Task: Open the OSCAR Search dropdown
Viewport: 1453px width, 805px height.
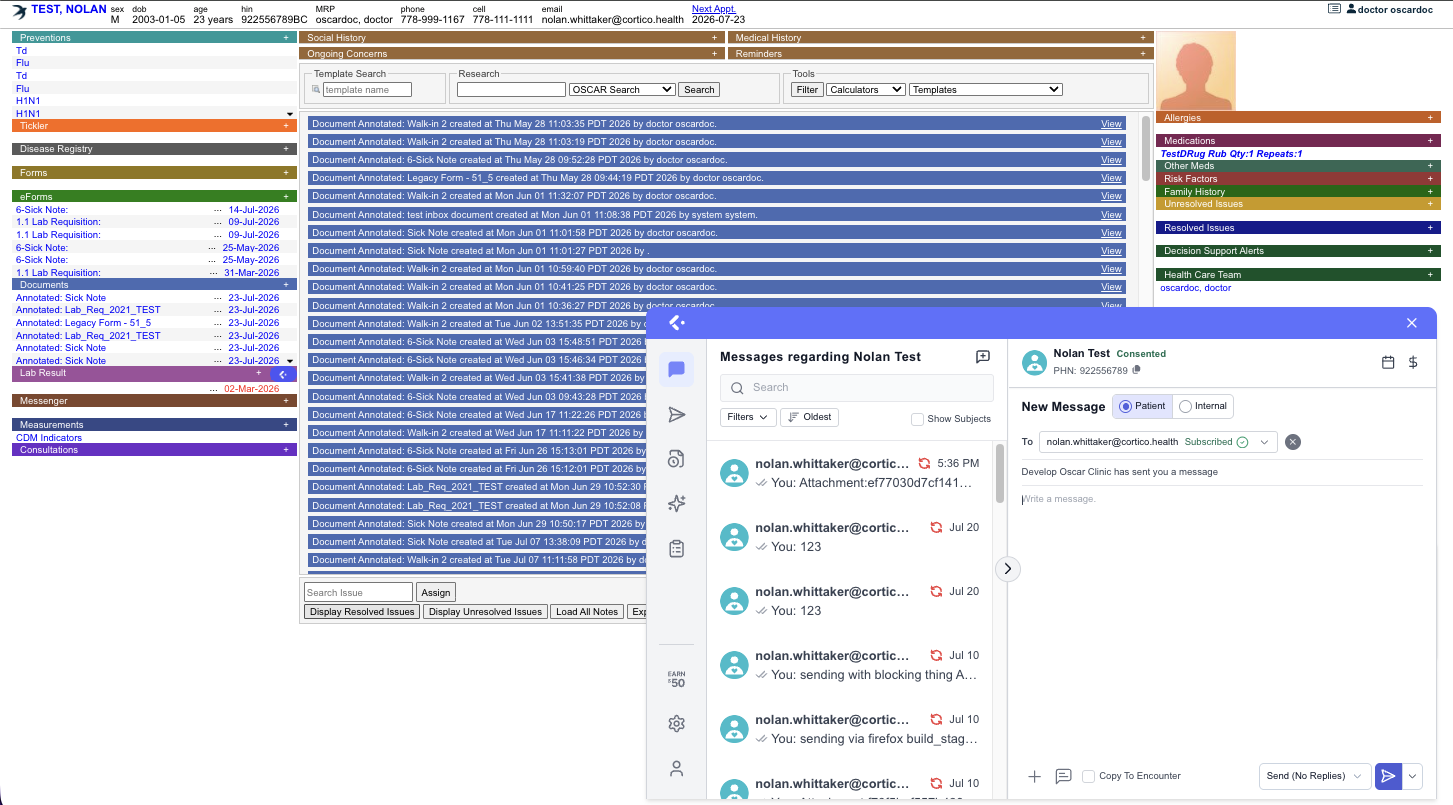Action: click(x=622, y=90)
